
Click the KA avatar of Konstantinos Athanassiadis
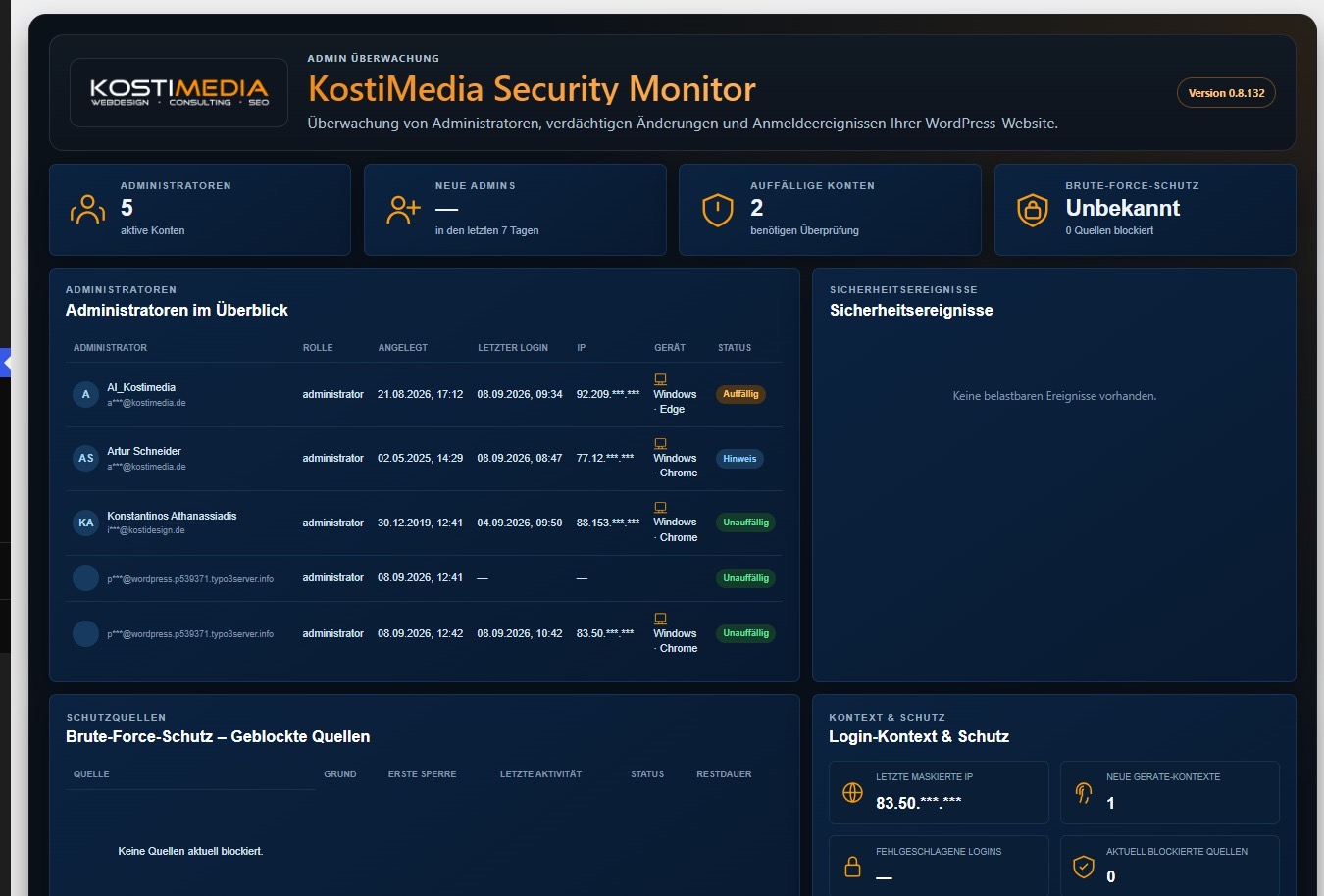pyautogui.click(x=85, y=523)
